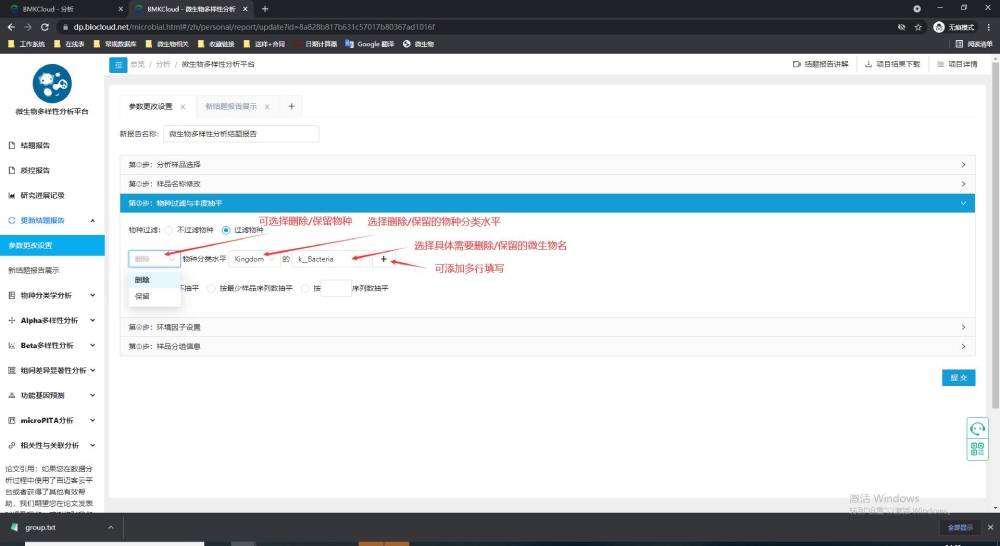The width and height of the screenshot is (1000, 546).
Task: Switch to the 新结题报告展示 tab
Action: 231,106
